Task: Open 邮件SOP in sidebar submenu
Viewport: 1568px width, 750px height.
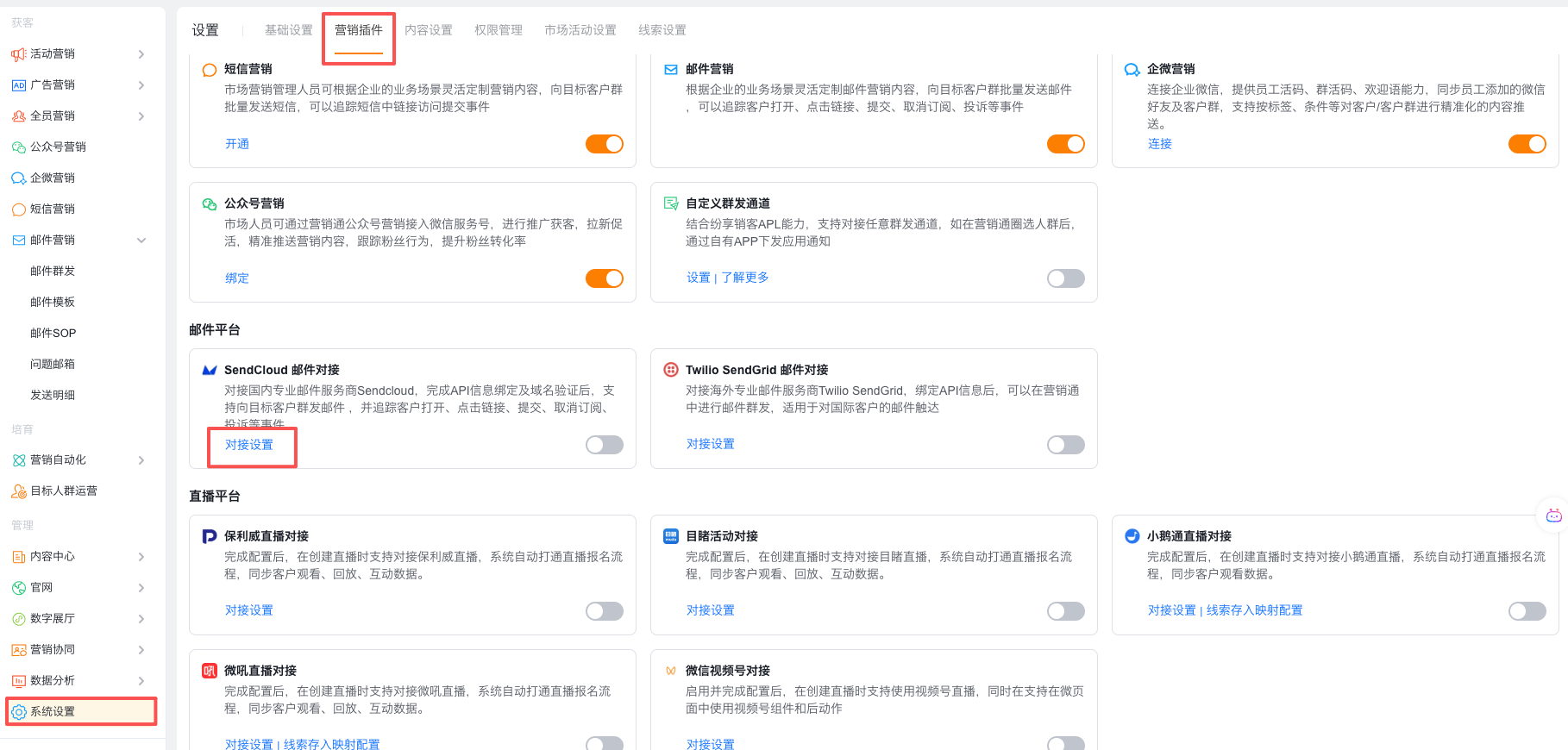Action: click(x=53, y=334)
